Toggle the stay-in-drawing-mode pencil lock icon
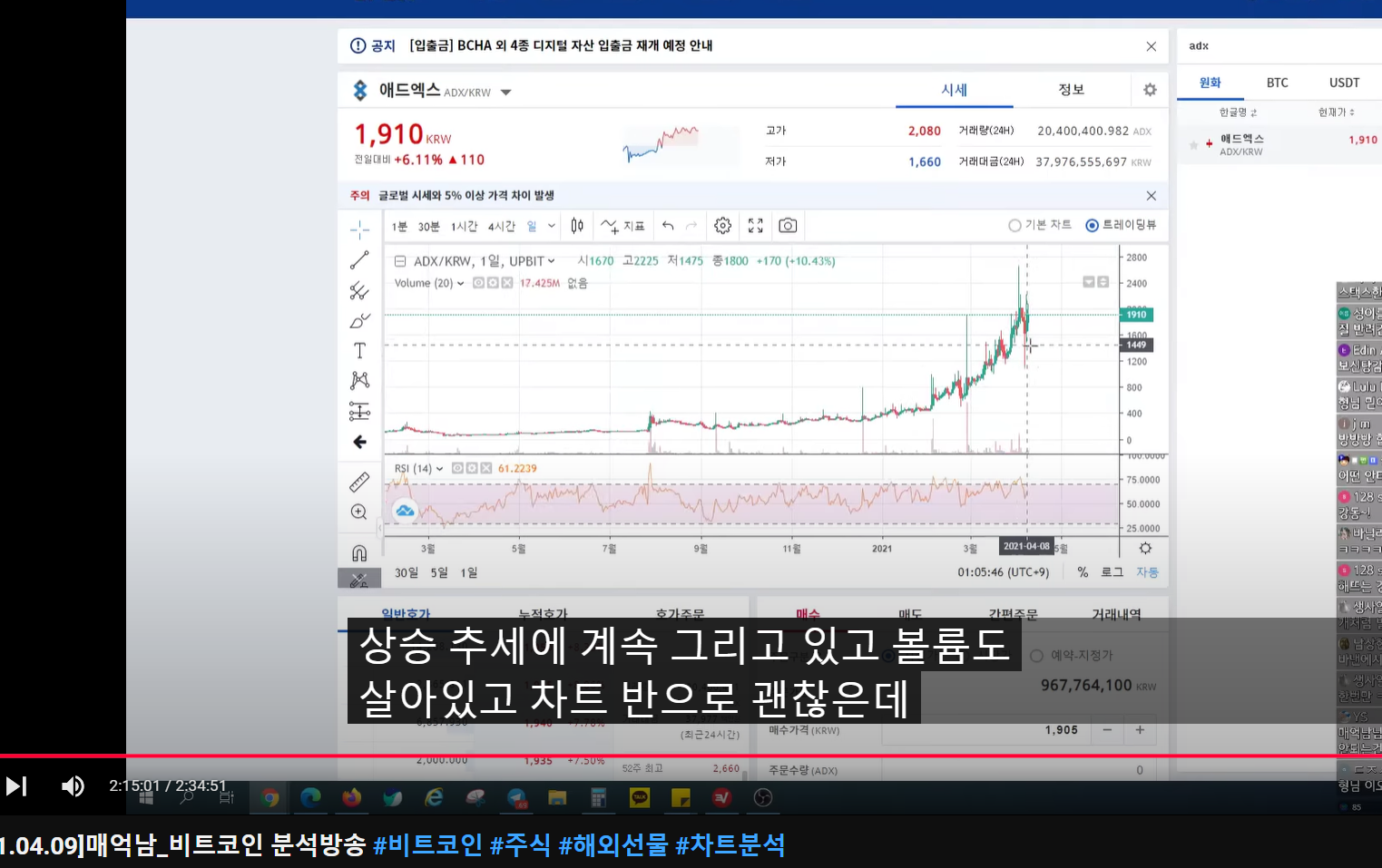This screenshot has height=868, width=1382. (x=359, y=579)
